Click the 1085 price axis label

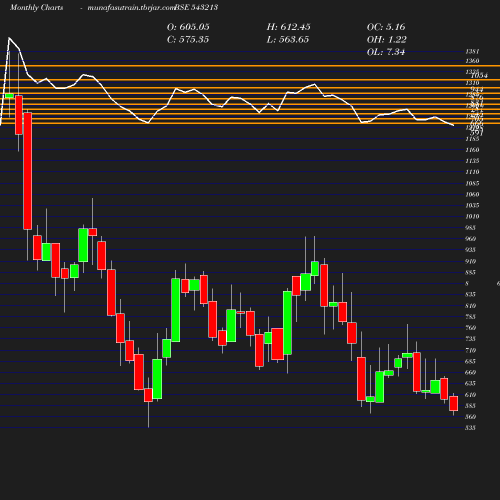pyautogui.click(x=472, y=183)
